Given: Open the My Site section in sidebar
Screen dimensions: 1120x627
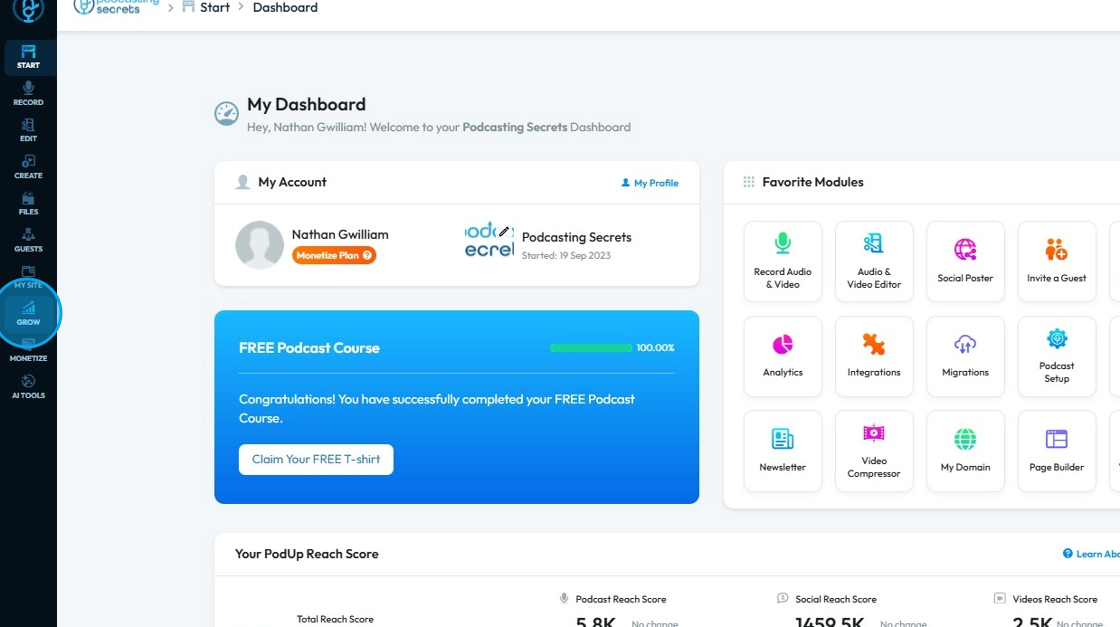Looking at the screenshot, I should click(x=28, y=277).
